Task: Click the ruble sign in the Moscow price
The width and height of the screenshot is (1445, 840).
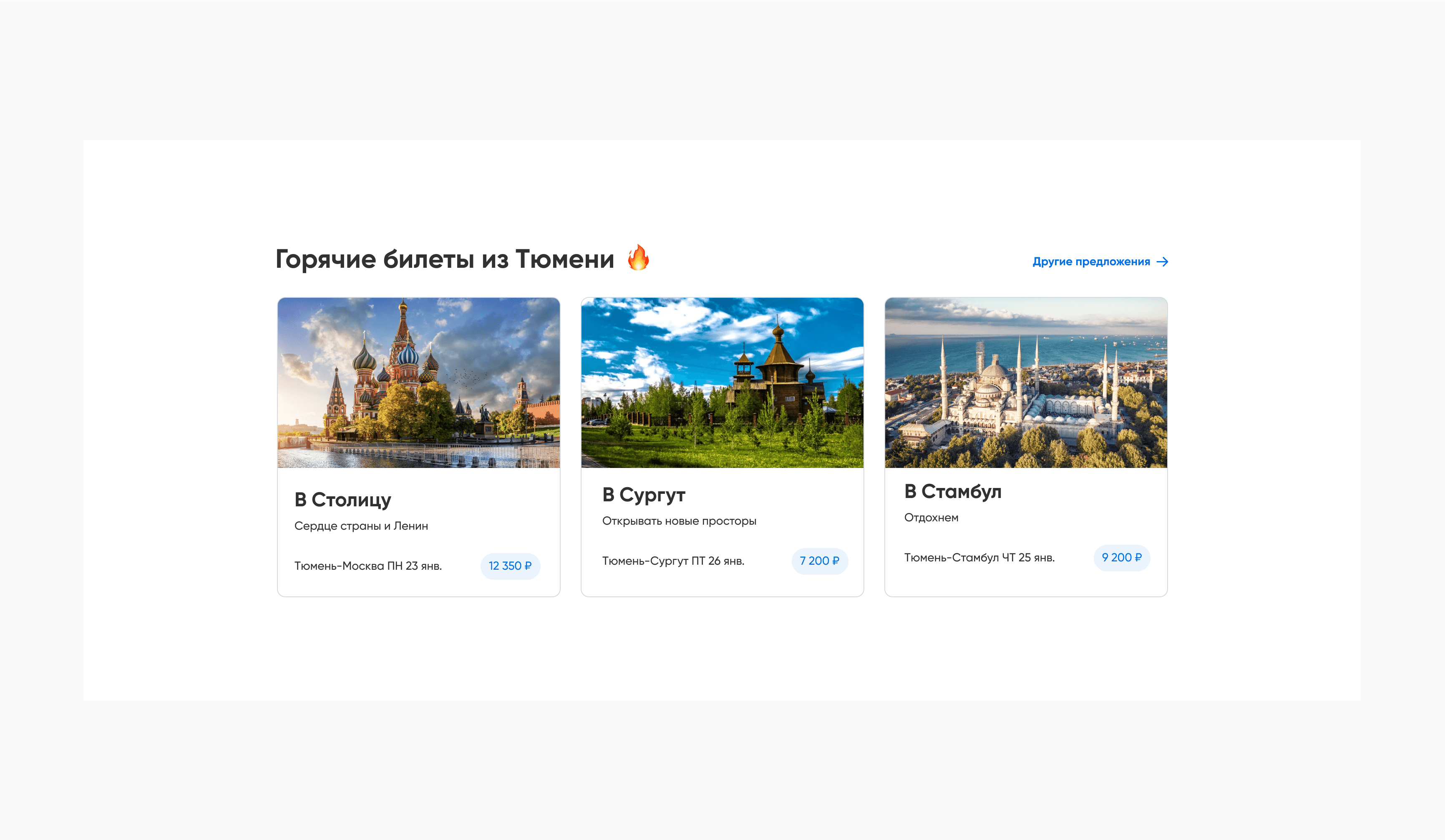Action: (x=528, y=566)
